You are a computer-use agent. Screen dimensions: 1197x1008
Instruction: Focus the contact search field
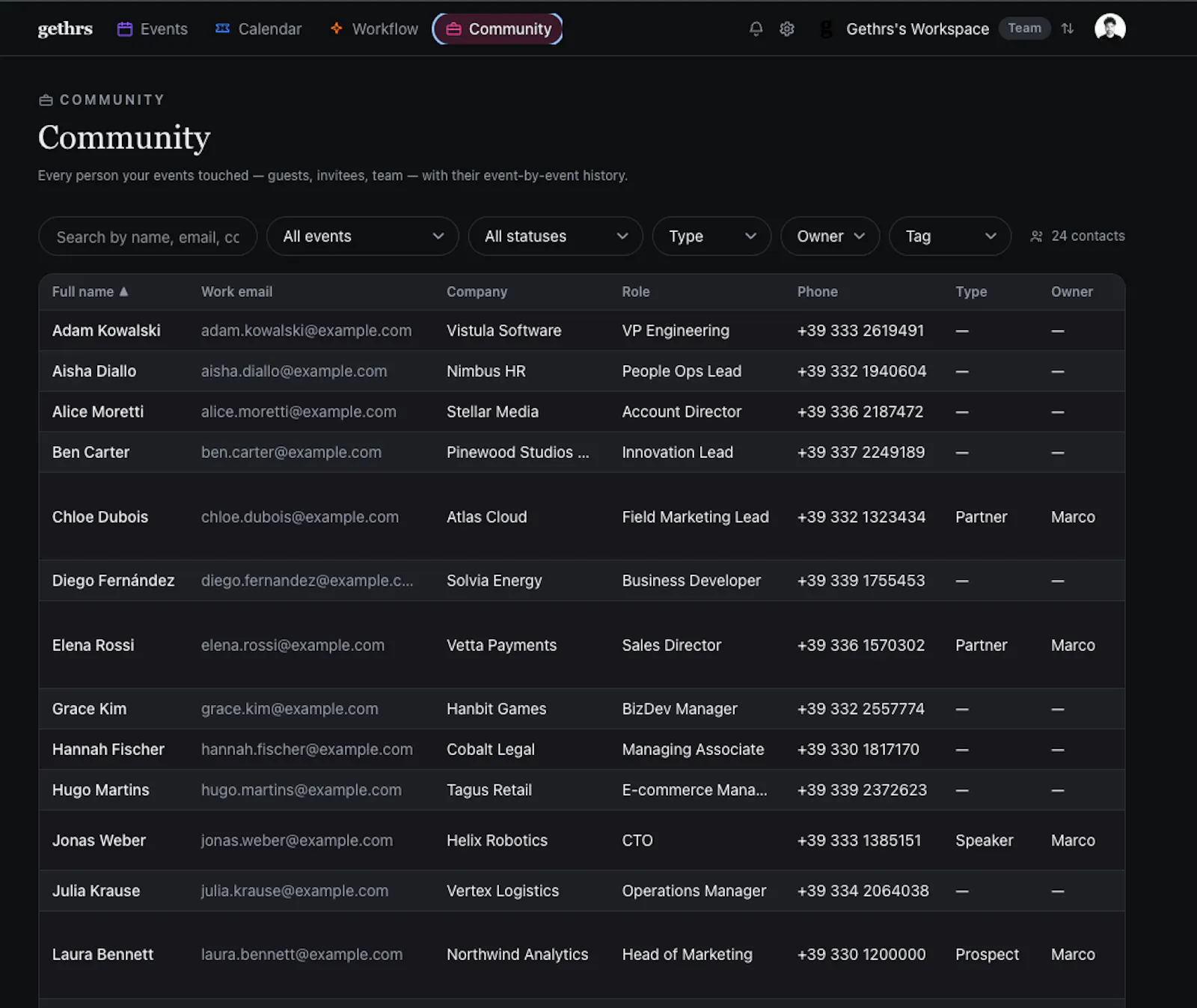point(148,236)
